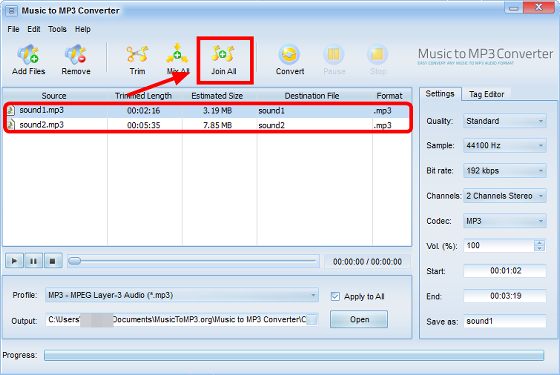
Task: Play the selected audio preview
Action: point(14,261)
